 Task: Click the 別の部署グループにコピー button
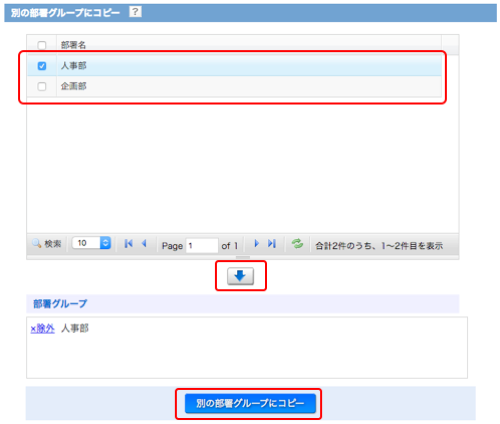[250, 403]
